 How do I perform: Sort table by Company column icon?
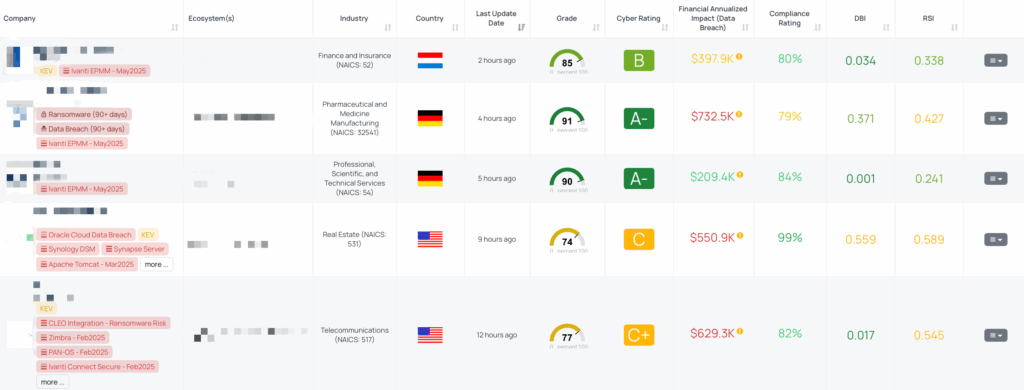(x=174, y=27)
